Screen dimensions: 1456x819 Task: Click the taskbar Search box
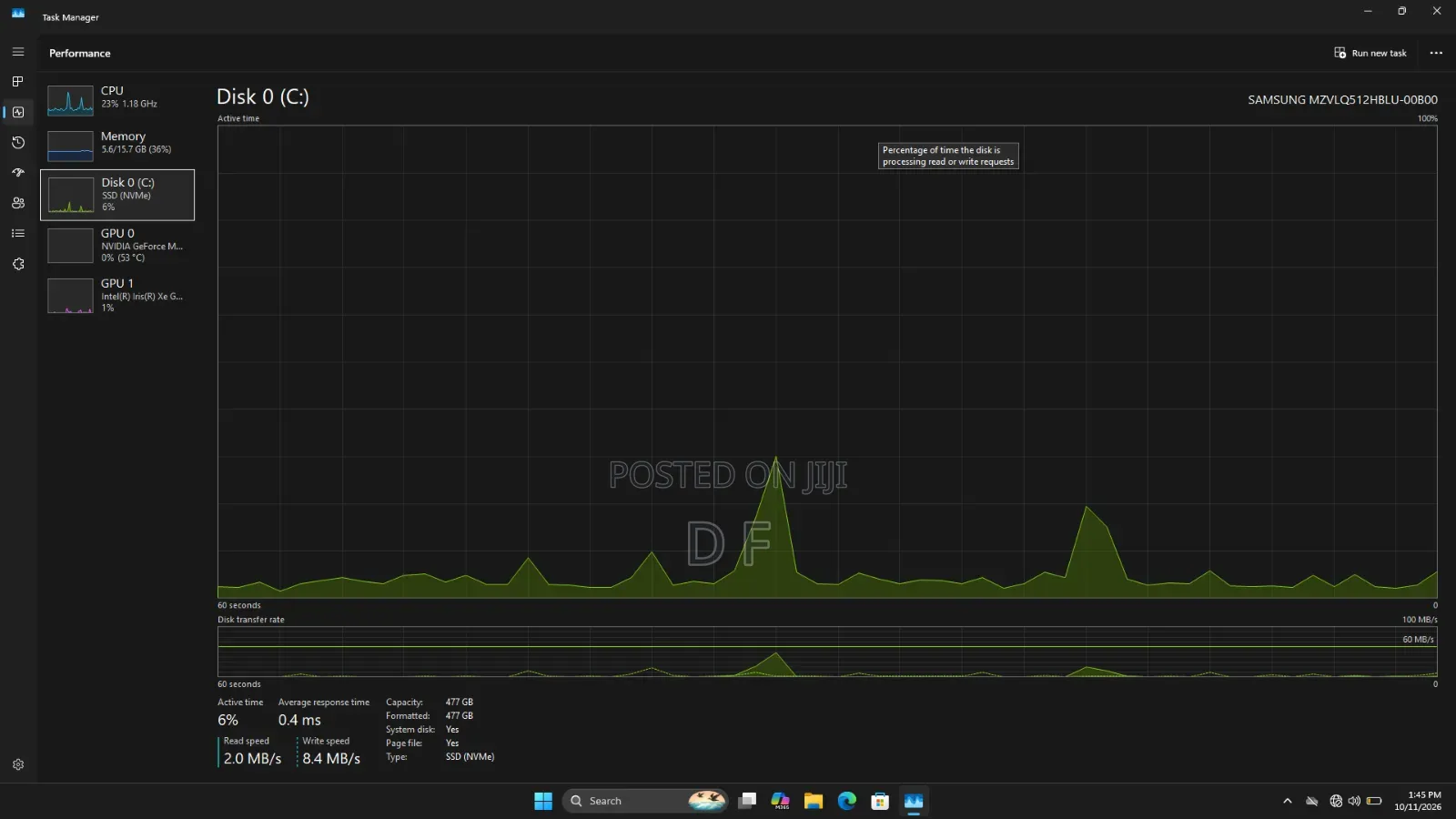pyautogui.click(x=645, y=801)
